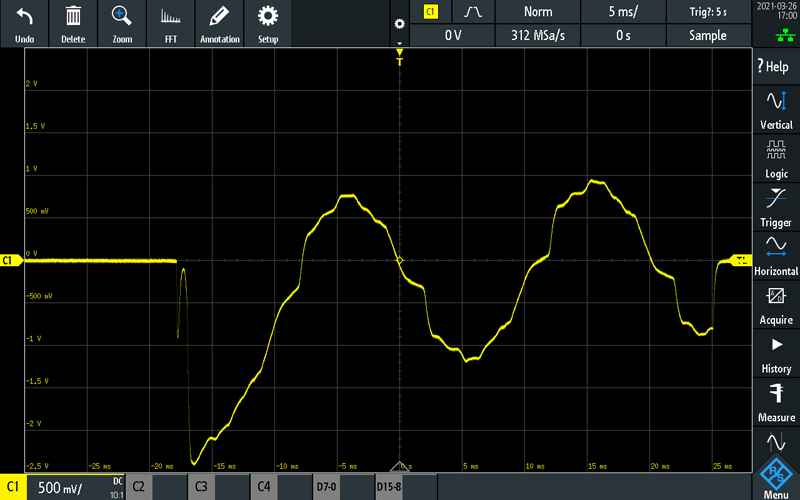
Task: Open the Acquire settings menu
Action: [x=776, y=305]
